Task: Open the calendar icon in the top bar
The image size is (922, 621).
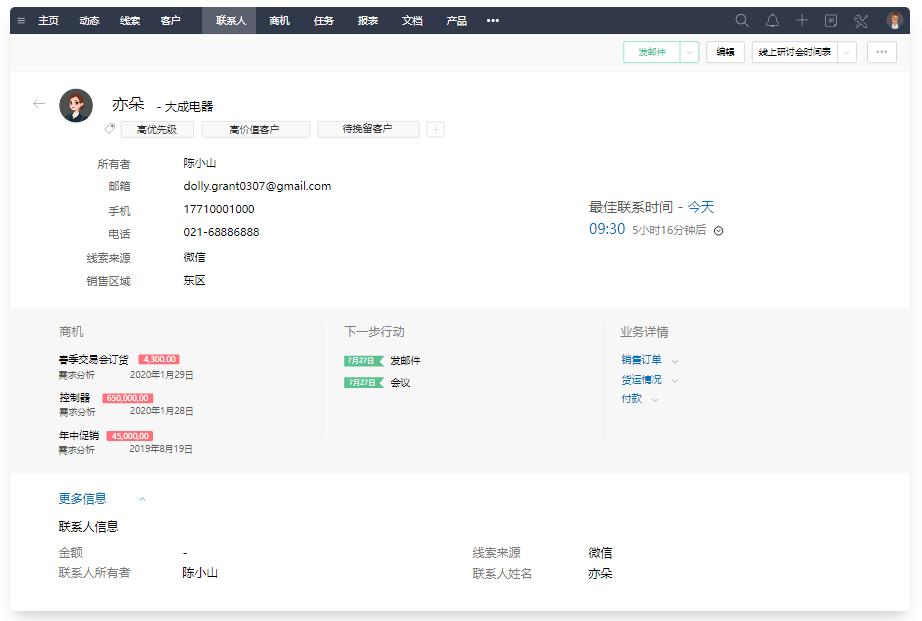Action: (x=829, y=20)
